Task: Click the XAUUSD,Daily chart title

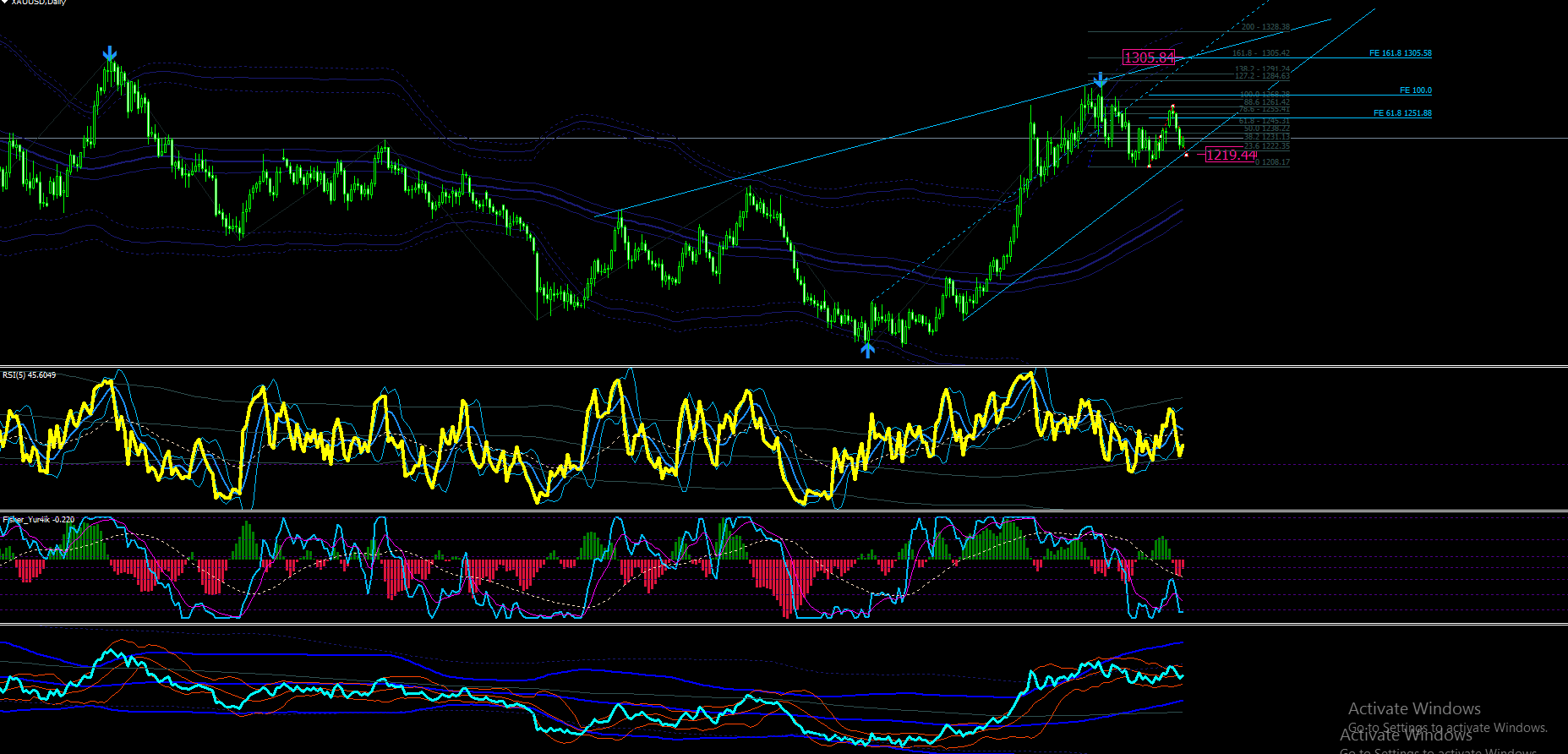Action: tap(39, 3)
